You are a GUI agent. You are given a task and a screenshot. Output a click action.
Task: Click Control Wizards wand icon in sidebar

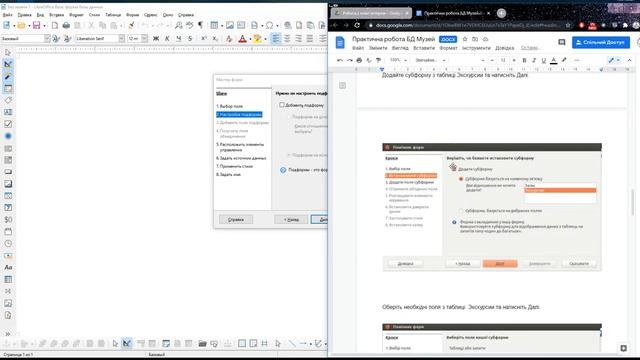point(8,76)
